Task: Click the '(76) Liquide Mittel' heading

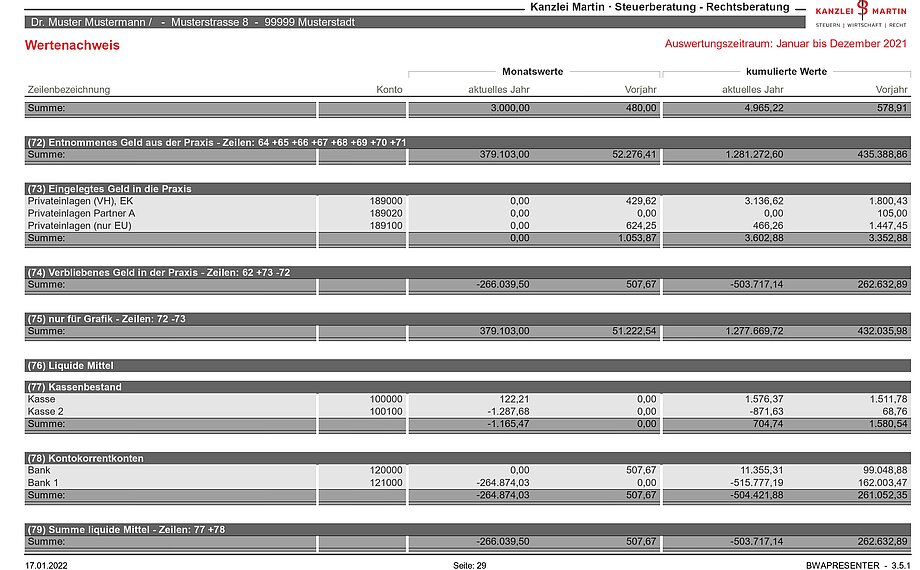Action: click(468, 365)
